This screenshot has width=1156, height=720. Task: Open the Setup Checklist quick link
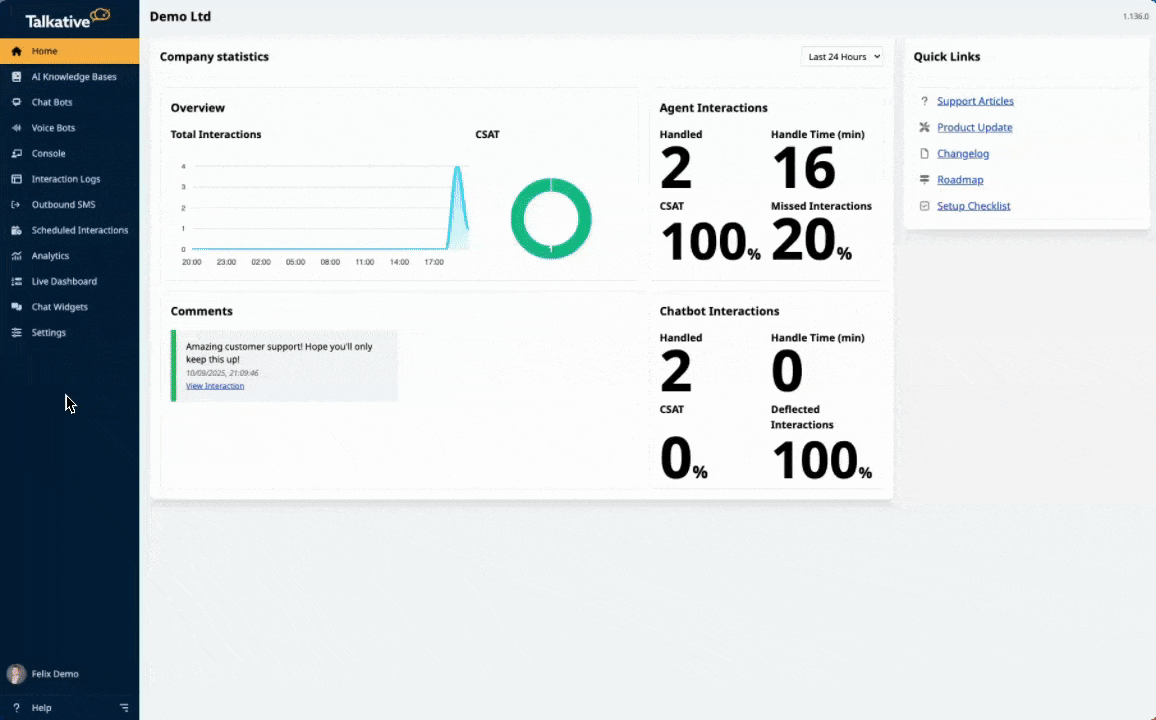pyautogui.click(x=973, y=206)
